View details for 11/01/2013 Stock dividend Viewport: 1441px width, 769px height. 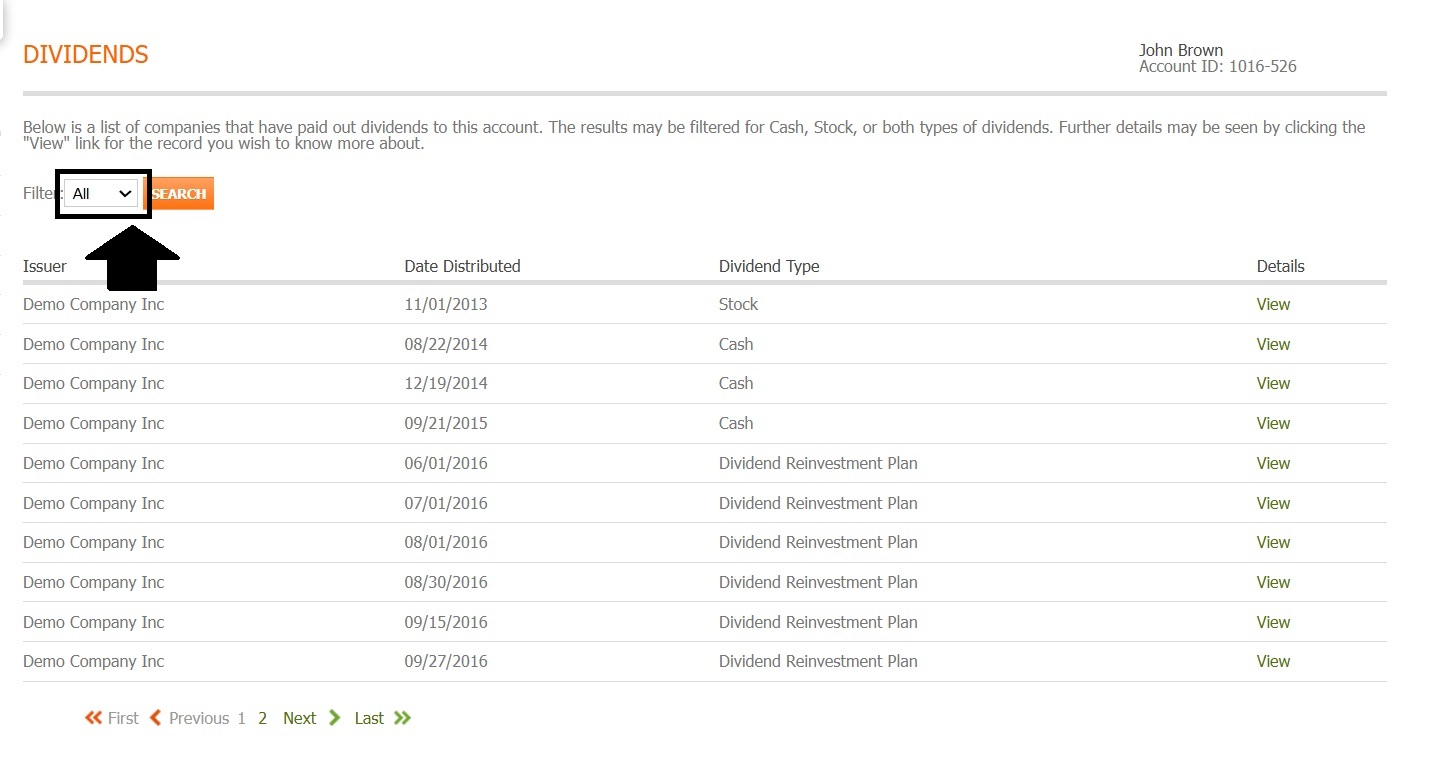coord(1273,305)
